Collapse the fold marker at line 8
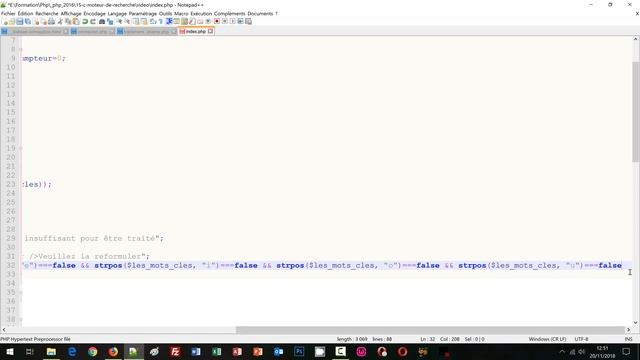The width and height of the screenshot is (640, 360). pyautogui.click(x=20, y=49)
